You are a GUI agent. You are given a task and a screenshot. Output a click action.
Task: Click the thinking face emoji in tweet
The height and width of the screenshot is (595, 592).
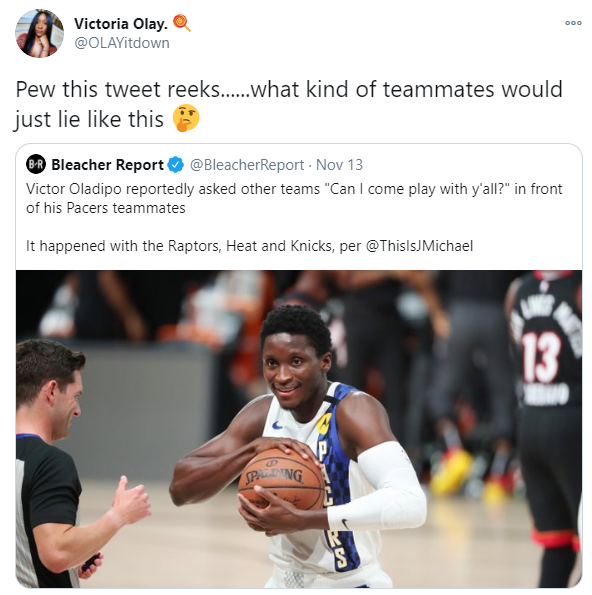coord(186,118)
